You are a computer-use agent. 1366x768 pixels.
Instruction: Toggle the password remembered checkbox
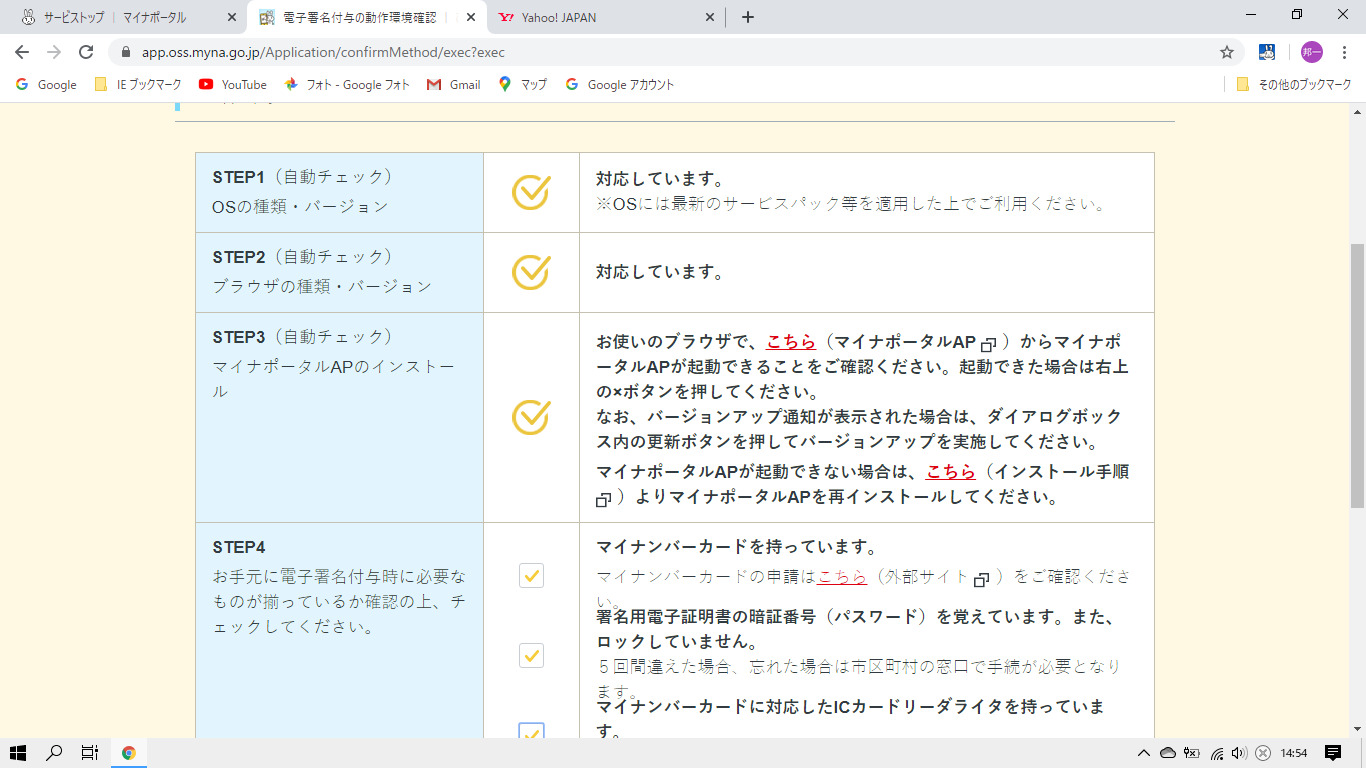click(531, 655)
